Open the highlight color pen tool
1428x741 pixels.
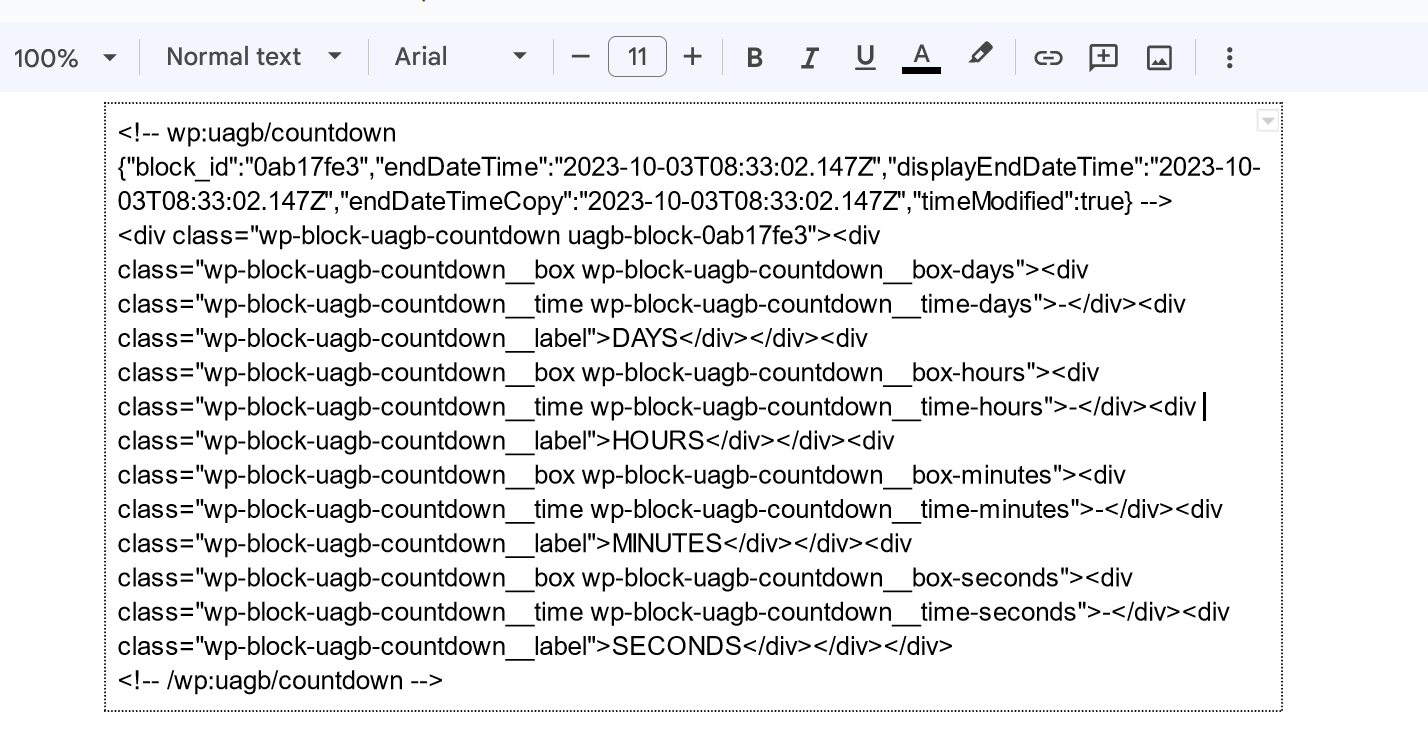(980, 56)
